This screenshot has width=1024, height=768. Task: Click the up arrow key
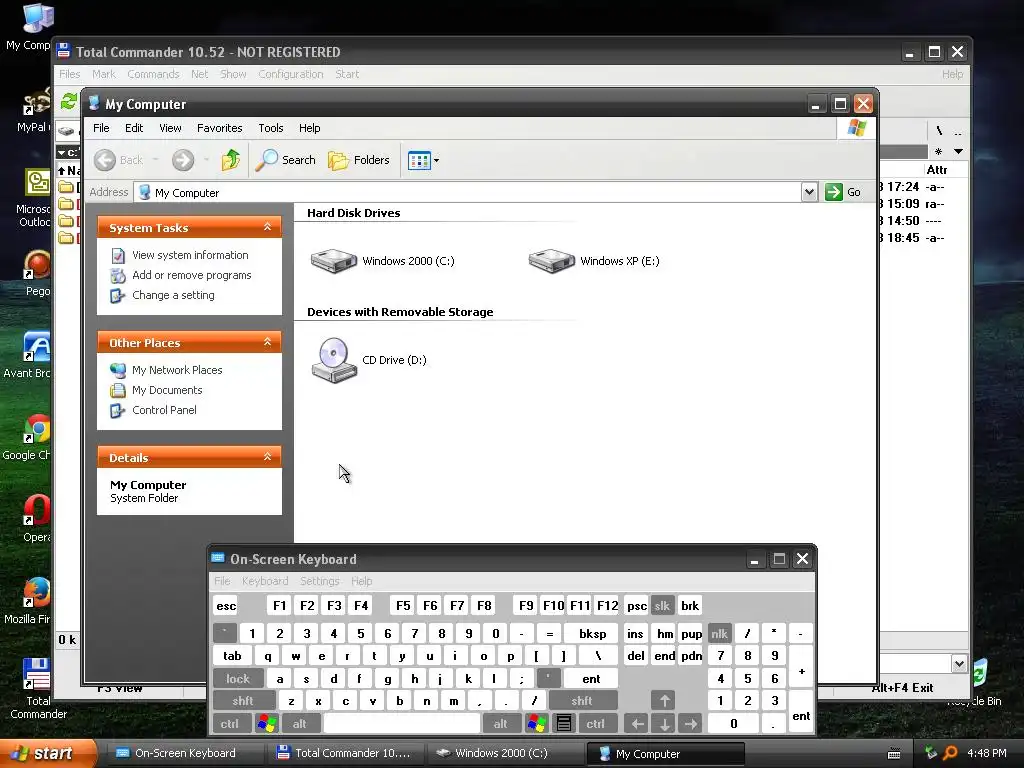pos(664,701)
